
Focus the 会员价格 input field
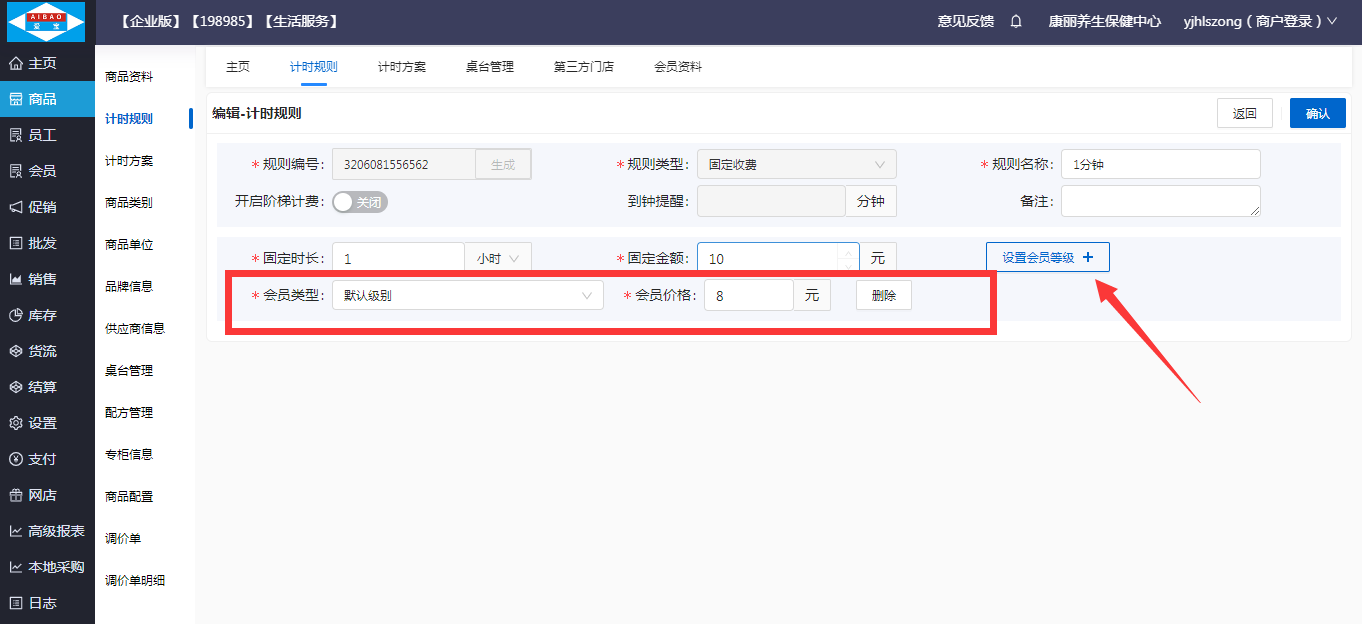[x=749, y=295]
